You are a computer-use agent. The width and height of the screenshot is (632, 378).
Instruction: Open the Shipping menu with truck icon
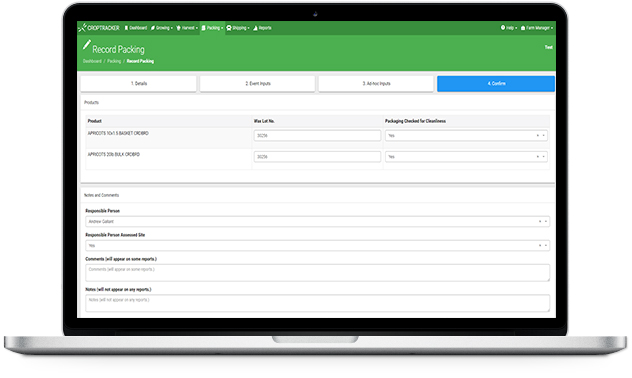pos(238,28)
